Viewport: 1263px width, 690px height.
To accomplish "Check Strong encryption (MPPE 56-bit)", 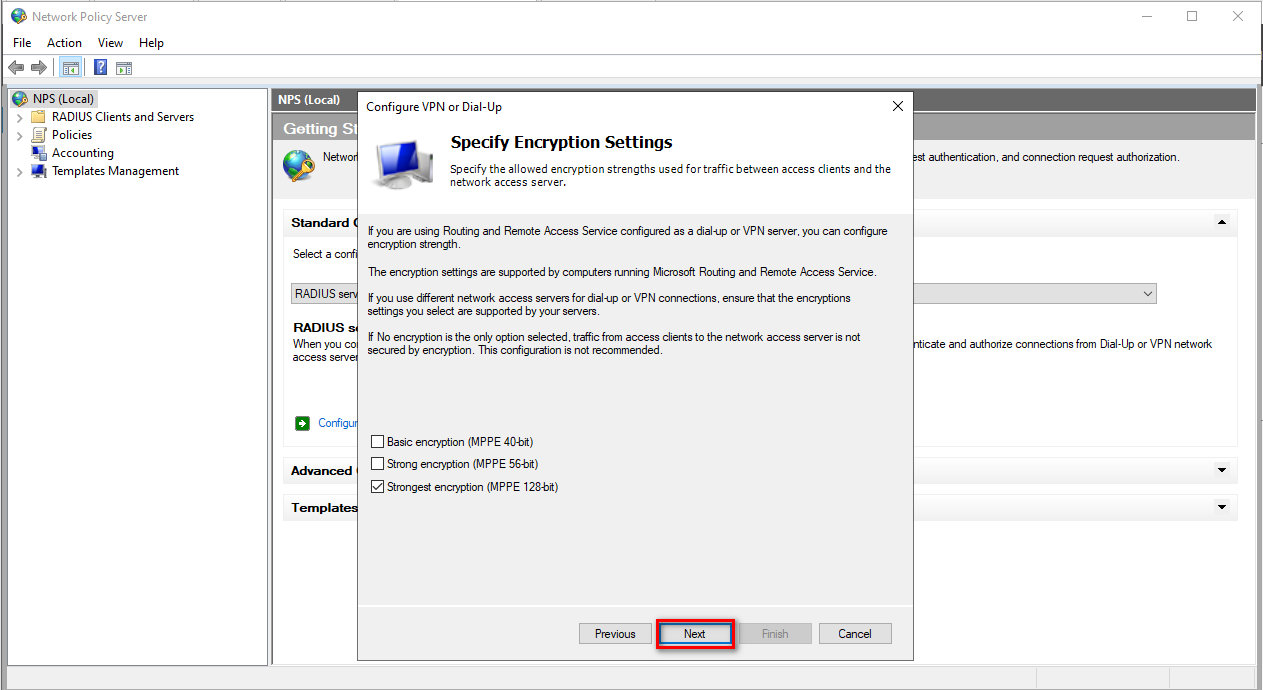I will pos(377,464).
